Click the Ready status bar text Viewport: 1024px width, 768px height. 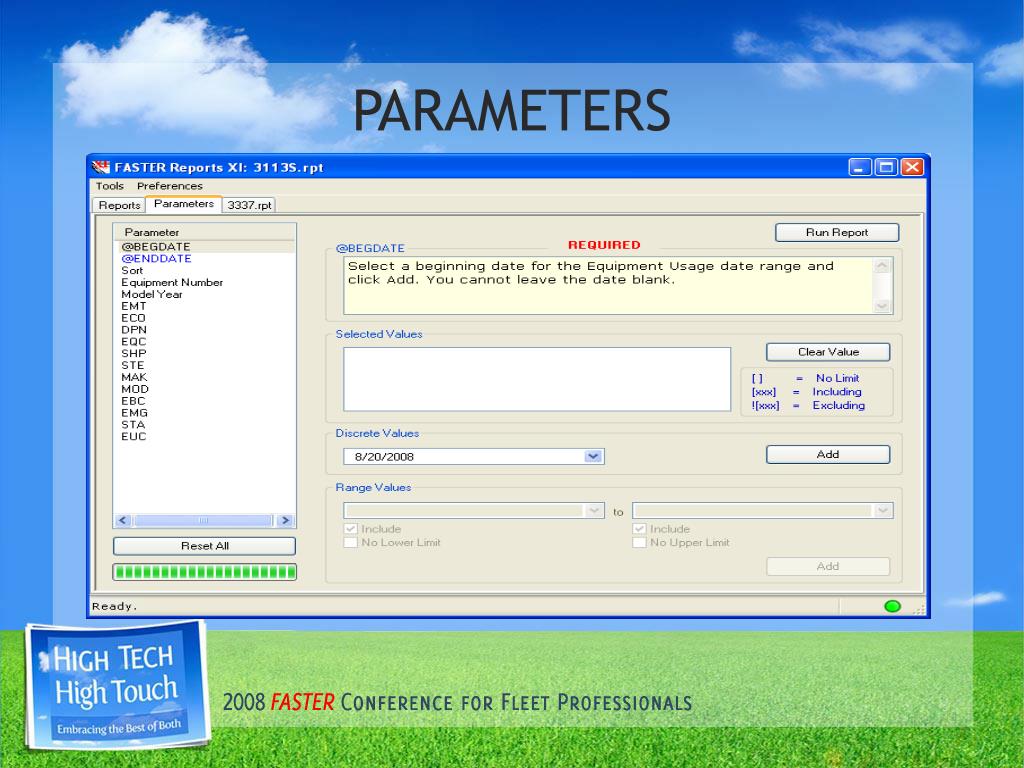point(115,607)
